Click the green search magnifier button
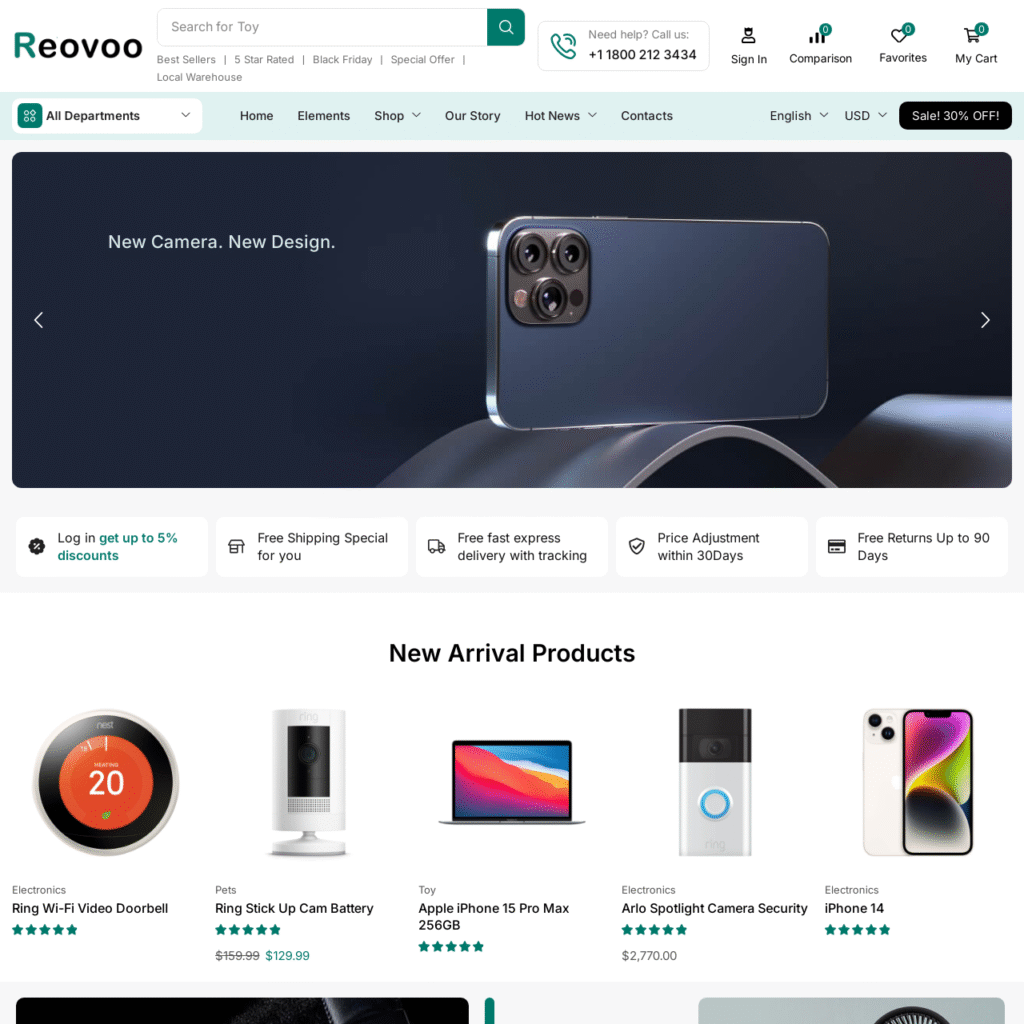Screen dimensions: 1024x1024 pyautogui.click(x=505, y=27)
